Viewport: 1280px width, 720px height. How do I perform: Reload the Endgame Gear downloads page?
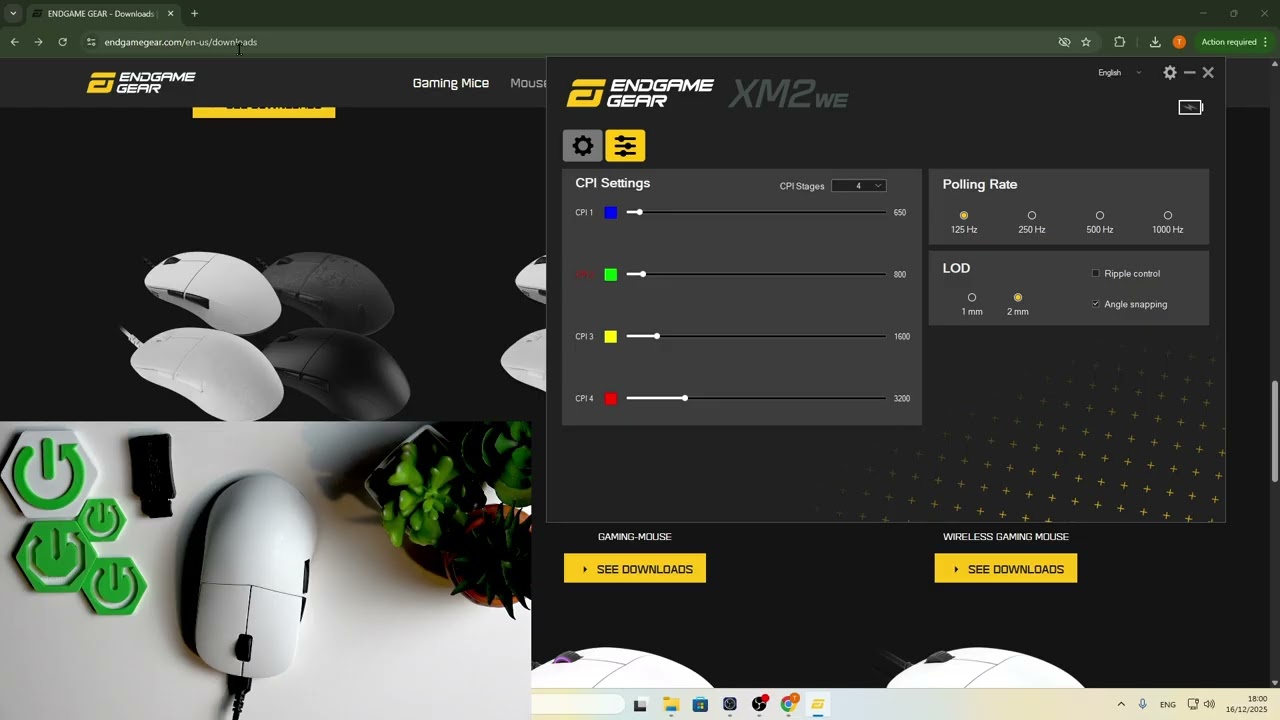point(62,42)
